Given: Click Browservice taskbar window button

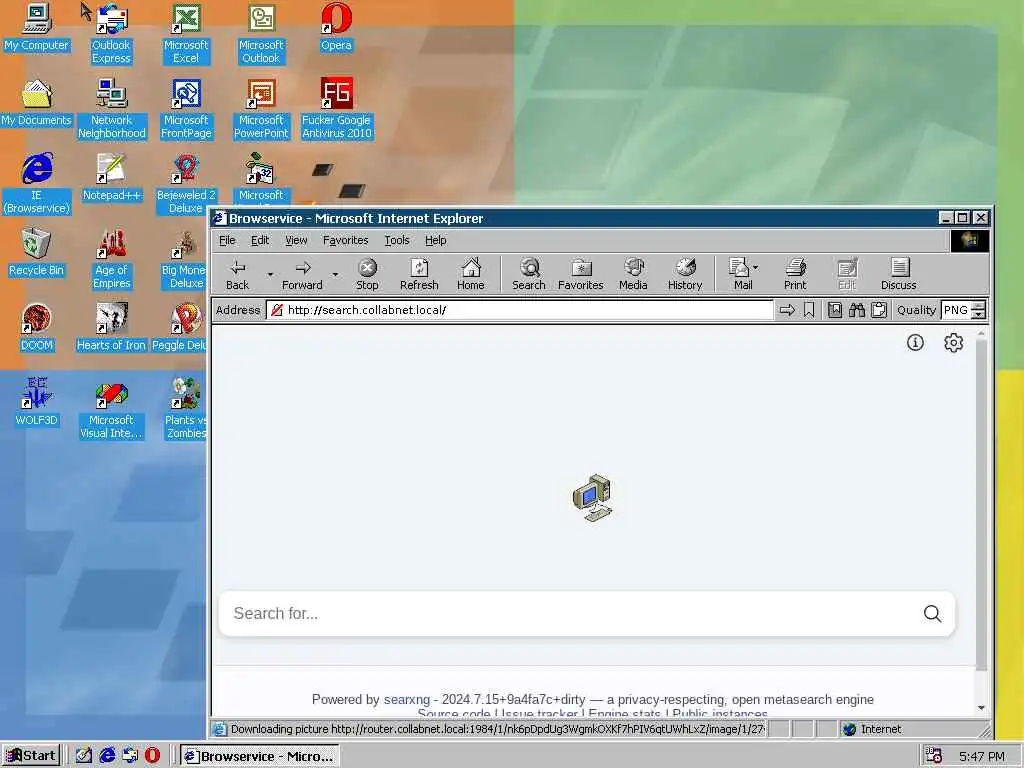Looking at the screenshot, I should [x=260, y=756].
